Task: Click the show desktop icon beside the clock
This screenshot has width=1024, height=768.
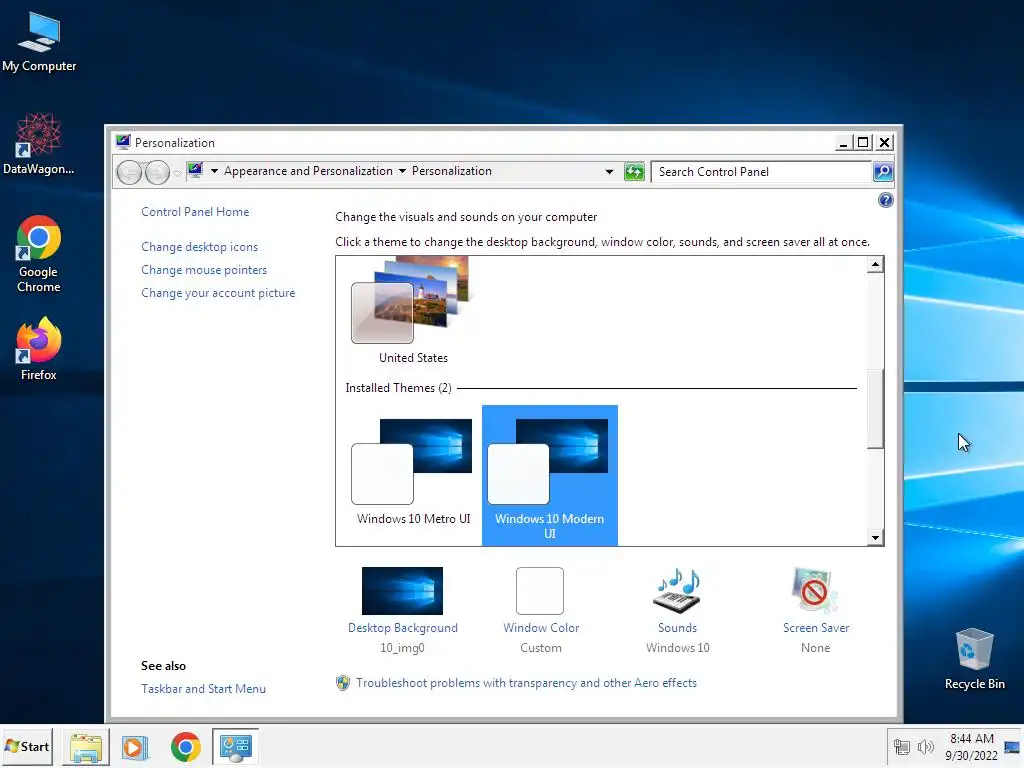Action: pyautogui.click(x=1012, y=747)
